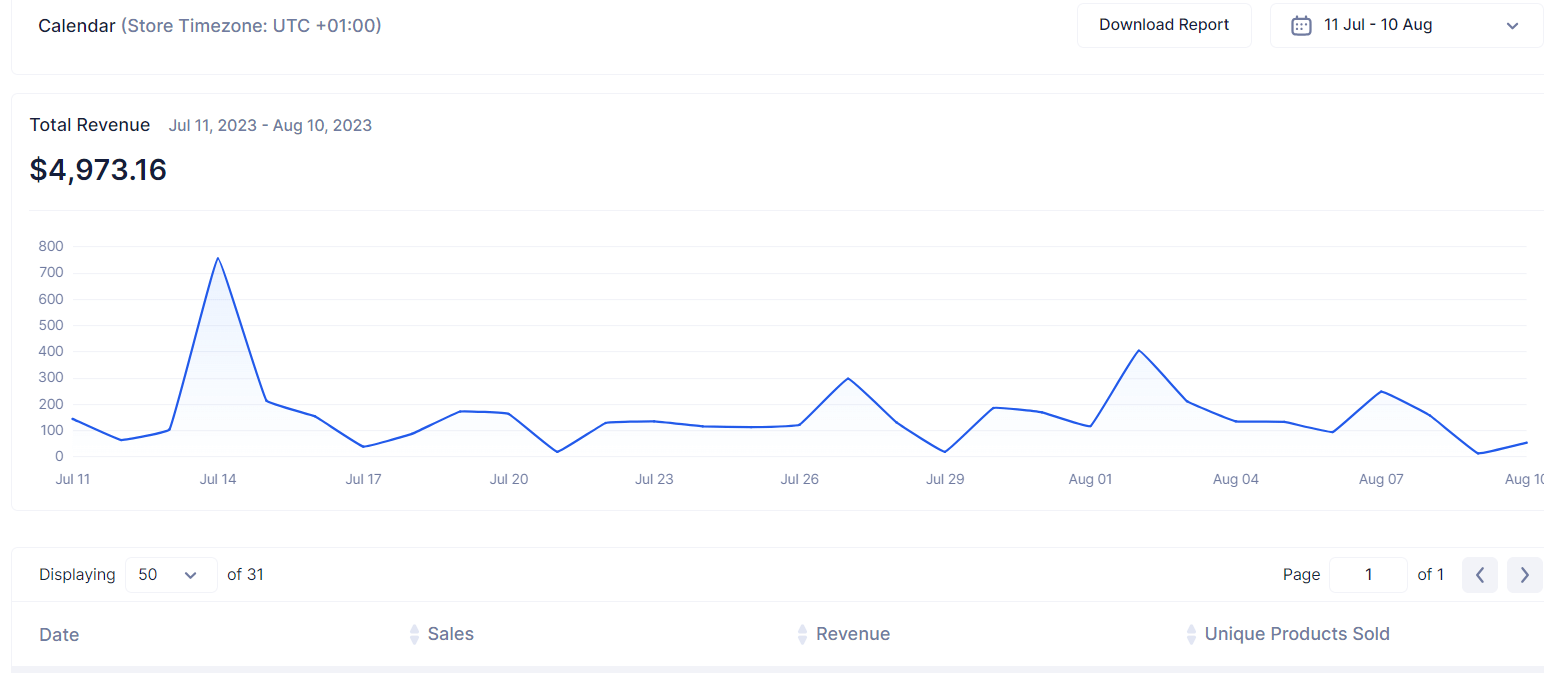
Task: Click the calendar icon in date picker
Action: pos(1301,26)
